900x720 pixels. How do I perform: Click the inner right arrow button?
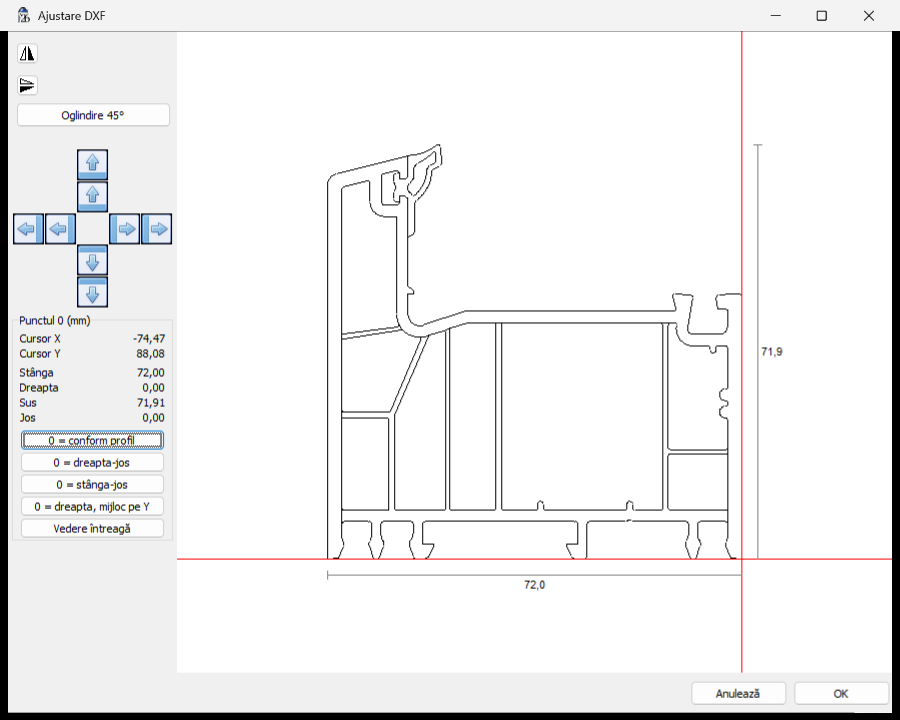click(x=125, y=229)
